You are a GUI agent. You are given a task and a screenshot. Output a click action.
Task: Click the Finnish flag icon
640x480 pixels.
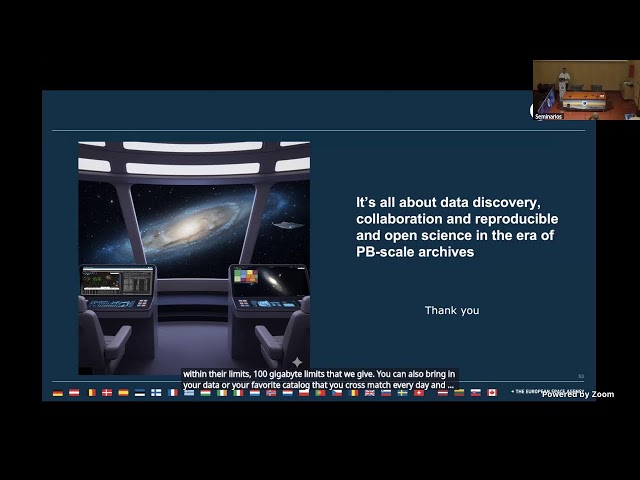156,393
